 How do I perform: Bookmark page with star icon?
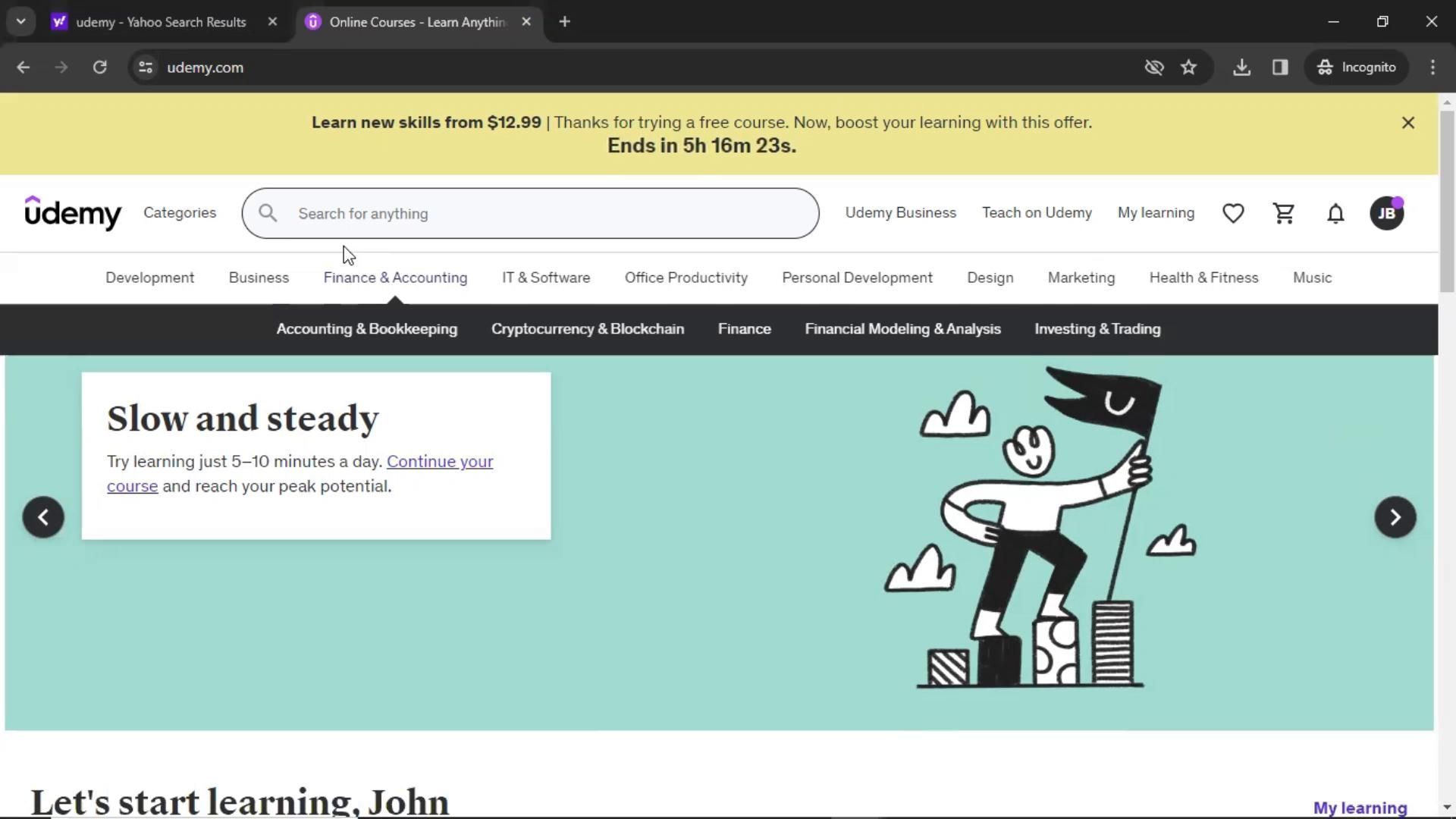(x=1188, y=67)
